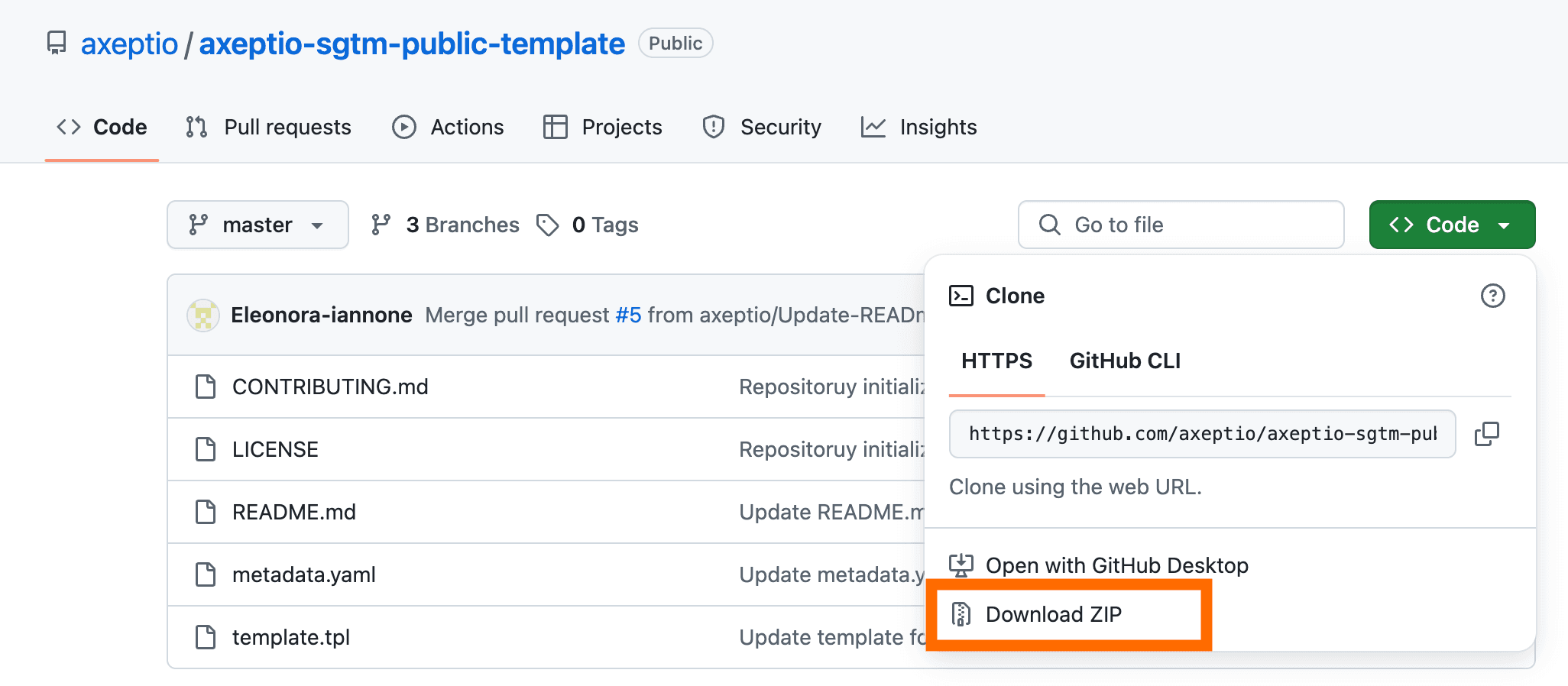Click the Pull requests tab icon
This screenshot has height=686, width=1568.
click(196, 127)
